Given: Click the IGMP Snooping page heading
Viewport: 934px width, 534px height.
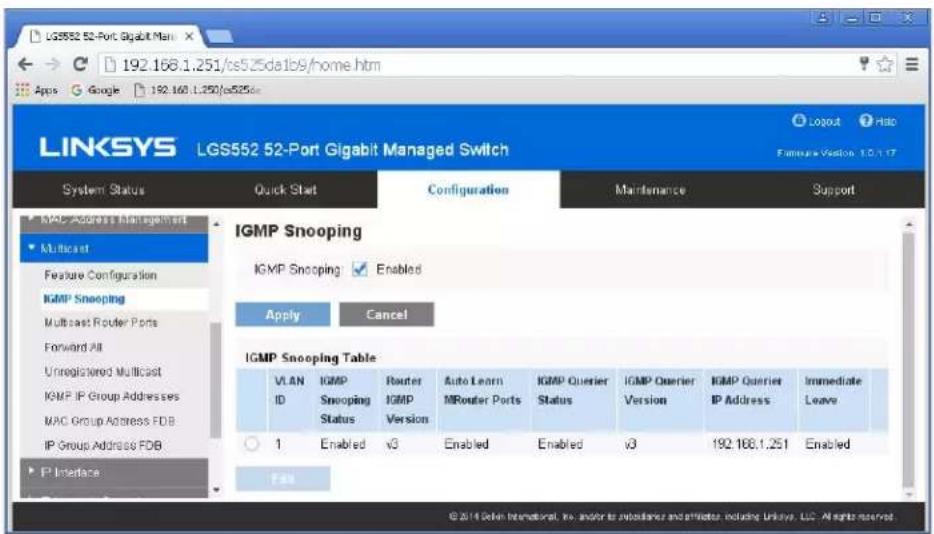Looking at the screenshot, I should [298, 231].
